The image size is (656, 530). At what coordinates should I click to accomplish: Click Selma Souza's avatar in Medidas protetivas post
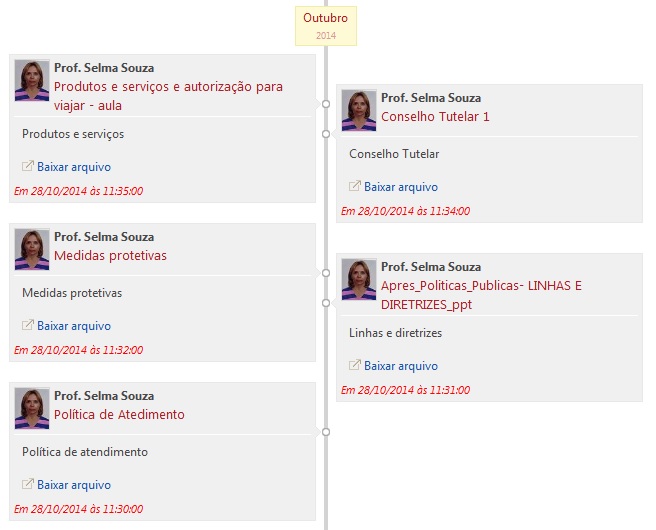pos(32,249)
